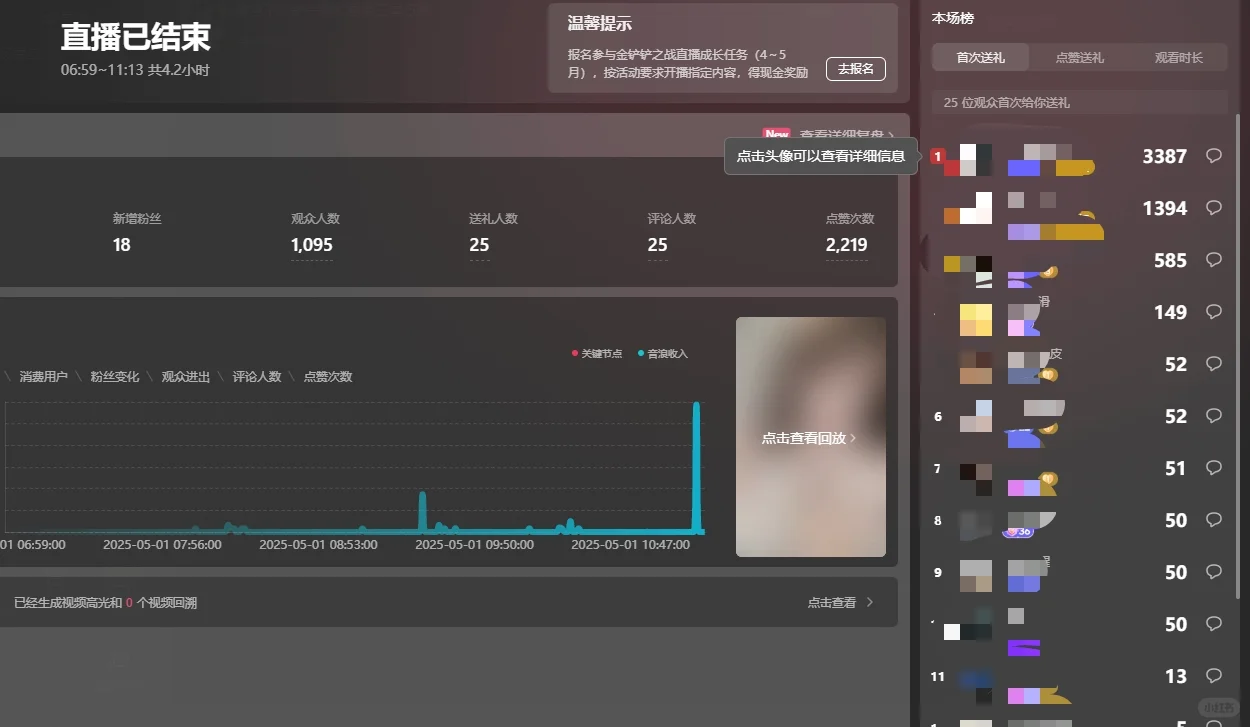
Task: Click the 温馨提示 heading
Action: pos(599,24)
